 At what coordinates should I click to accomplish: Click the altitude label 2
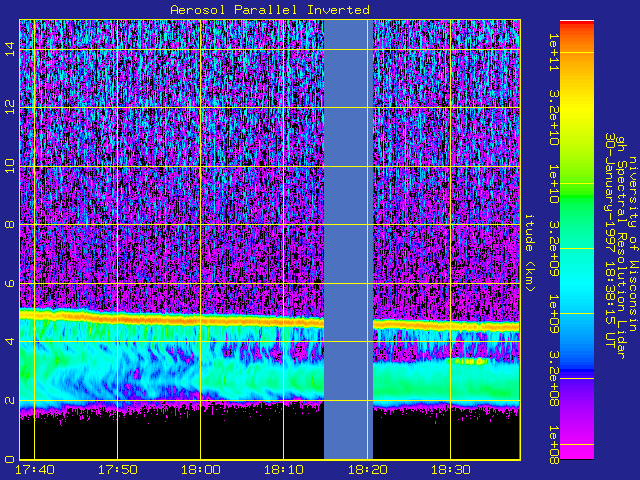click(x=10, y=400)
